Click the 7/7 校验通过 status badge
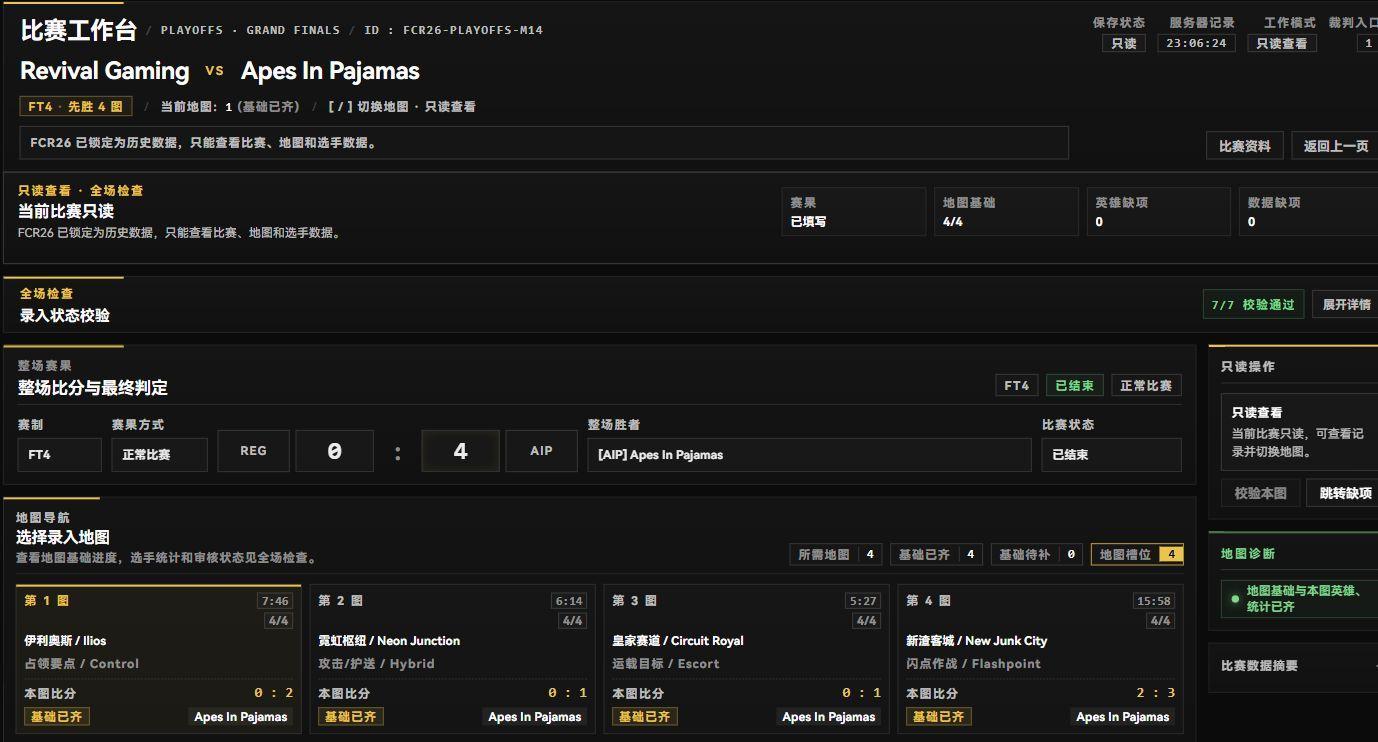The image size is (1378, 742). [1252, 305]
